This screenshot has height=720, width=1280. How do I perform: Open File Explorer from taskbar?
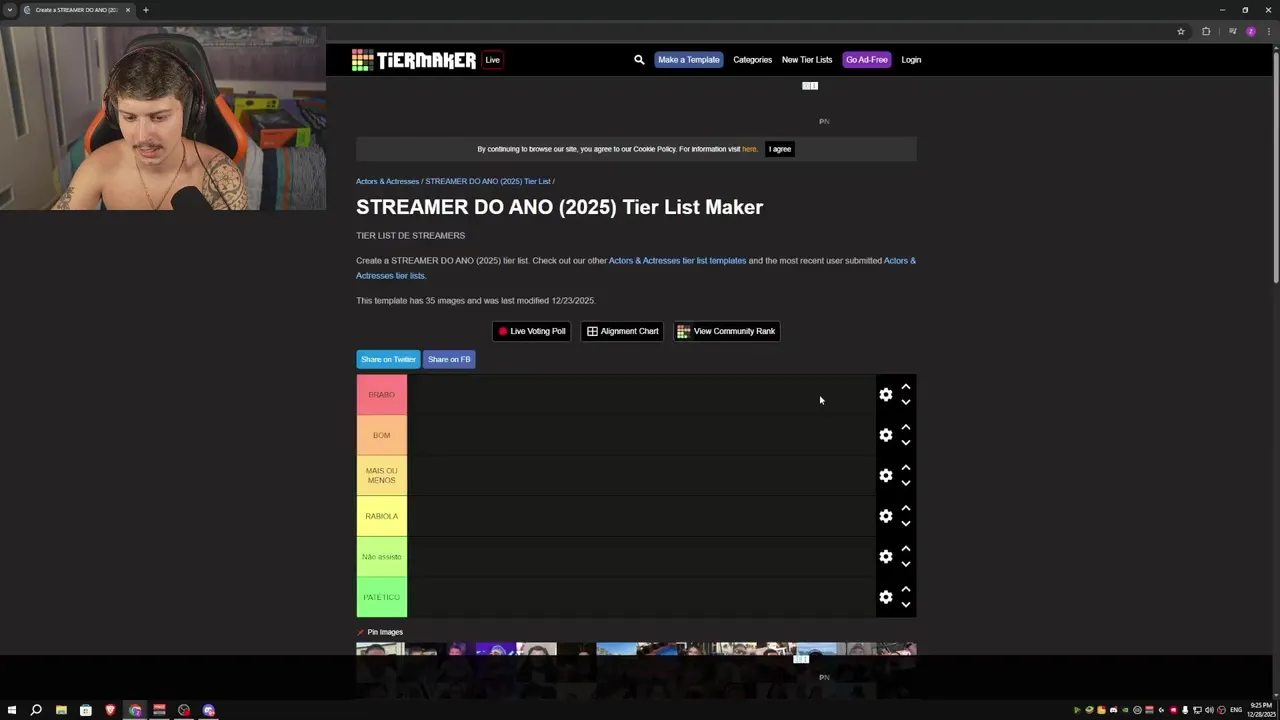click(x=61, y=710)
